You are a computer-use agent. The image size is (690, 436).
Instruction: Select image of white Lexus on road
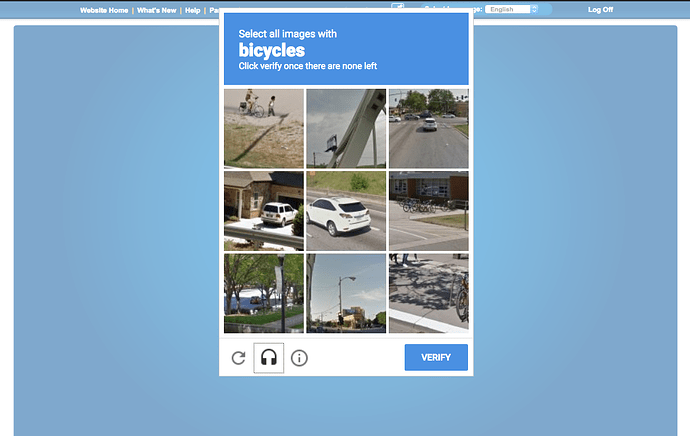coord(346,211)
